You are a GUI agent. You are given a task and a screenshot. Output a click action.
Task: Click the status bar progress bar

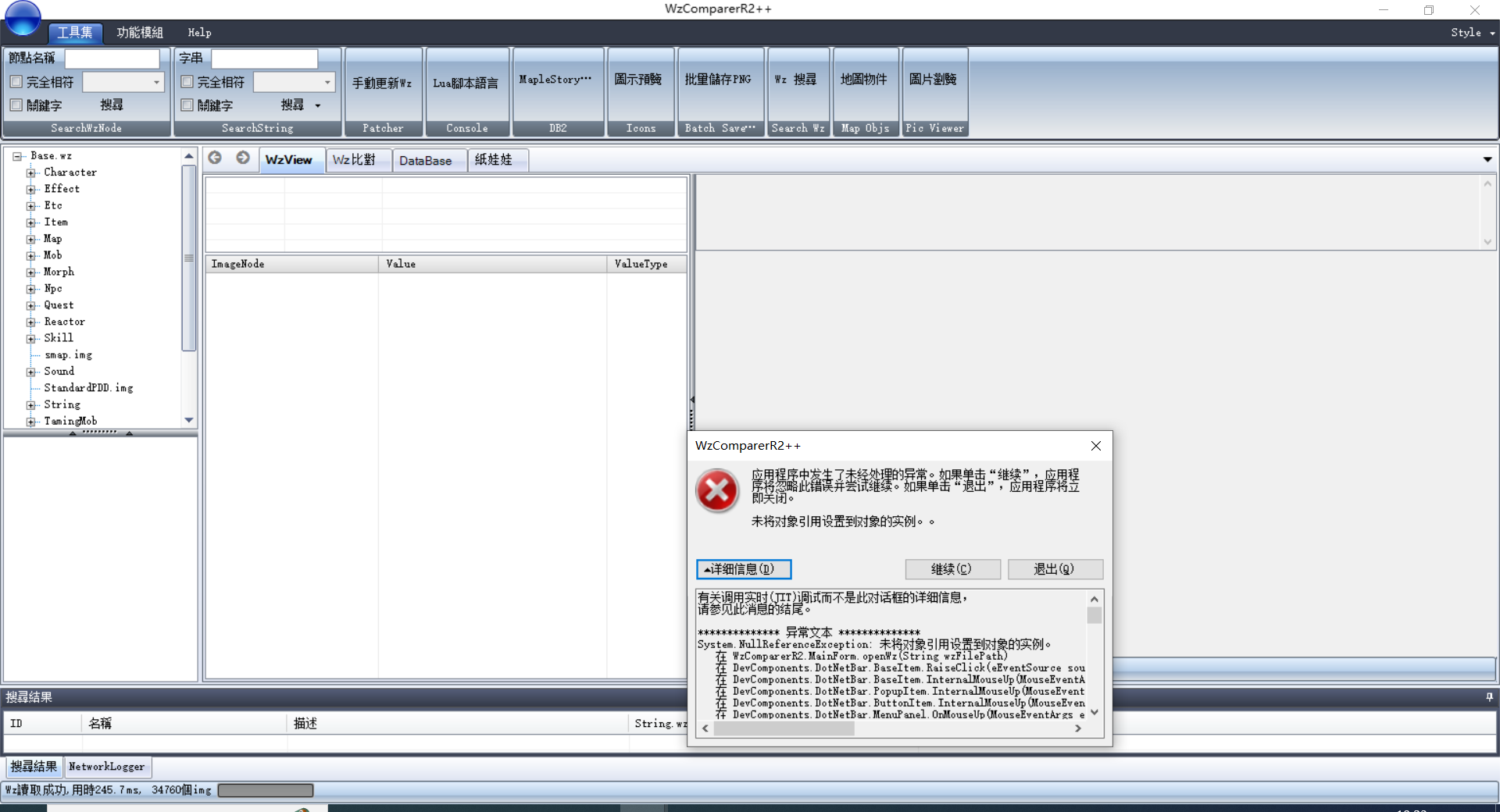point(266,790)
